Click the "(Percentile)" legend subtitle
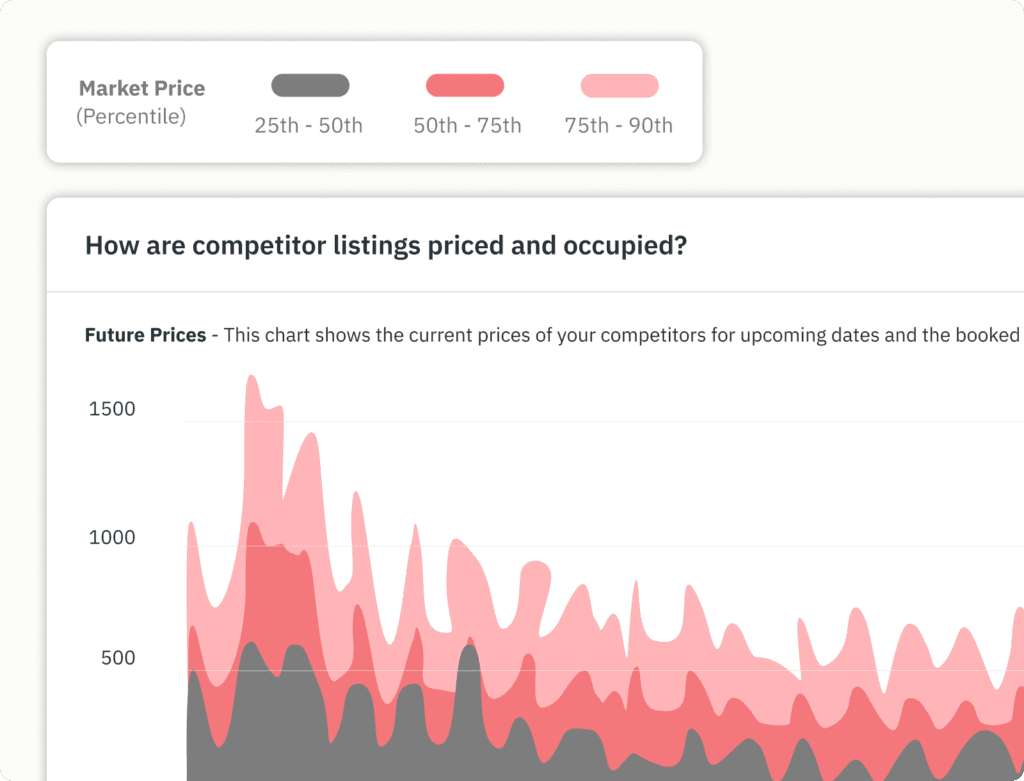 click(x=131, y=117)
